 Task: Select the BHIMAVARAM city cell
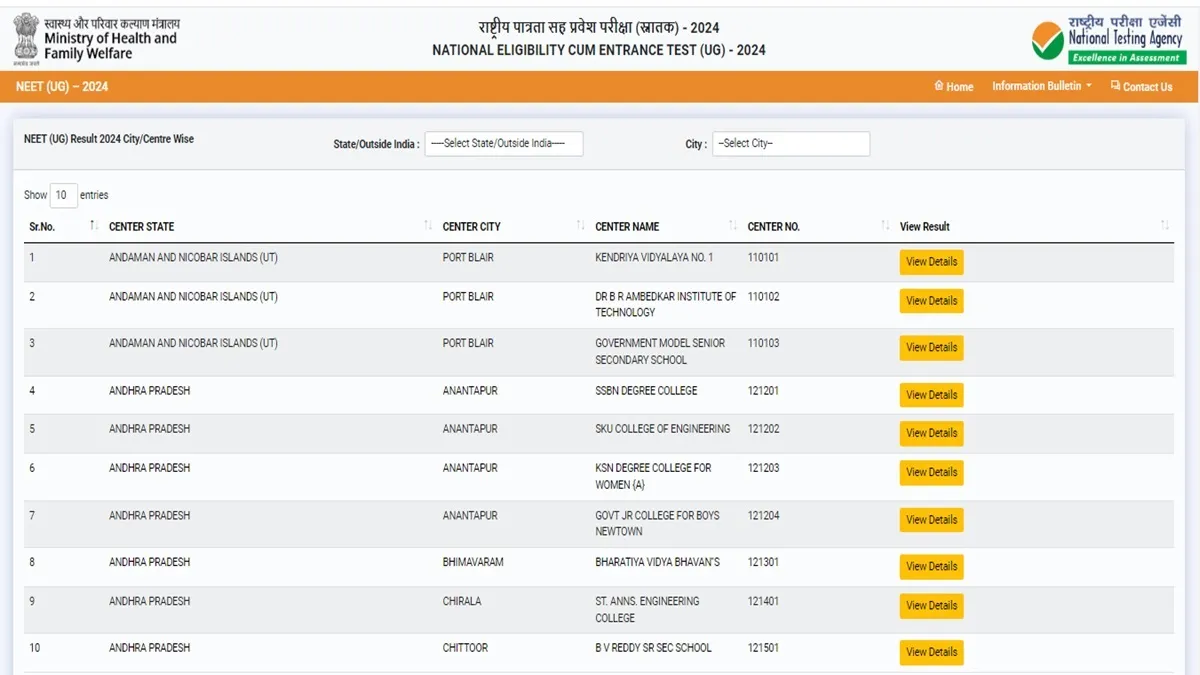(x=473, y=562)
